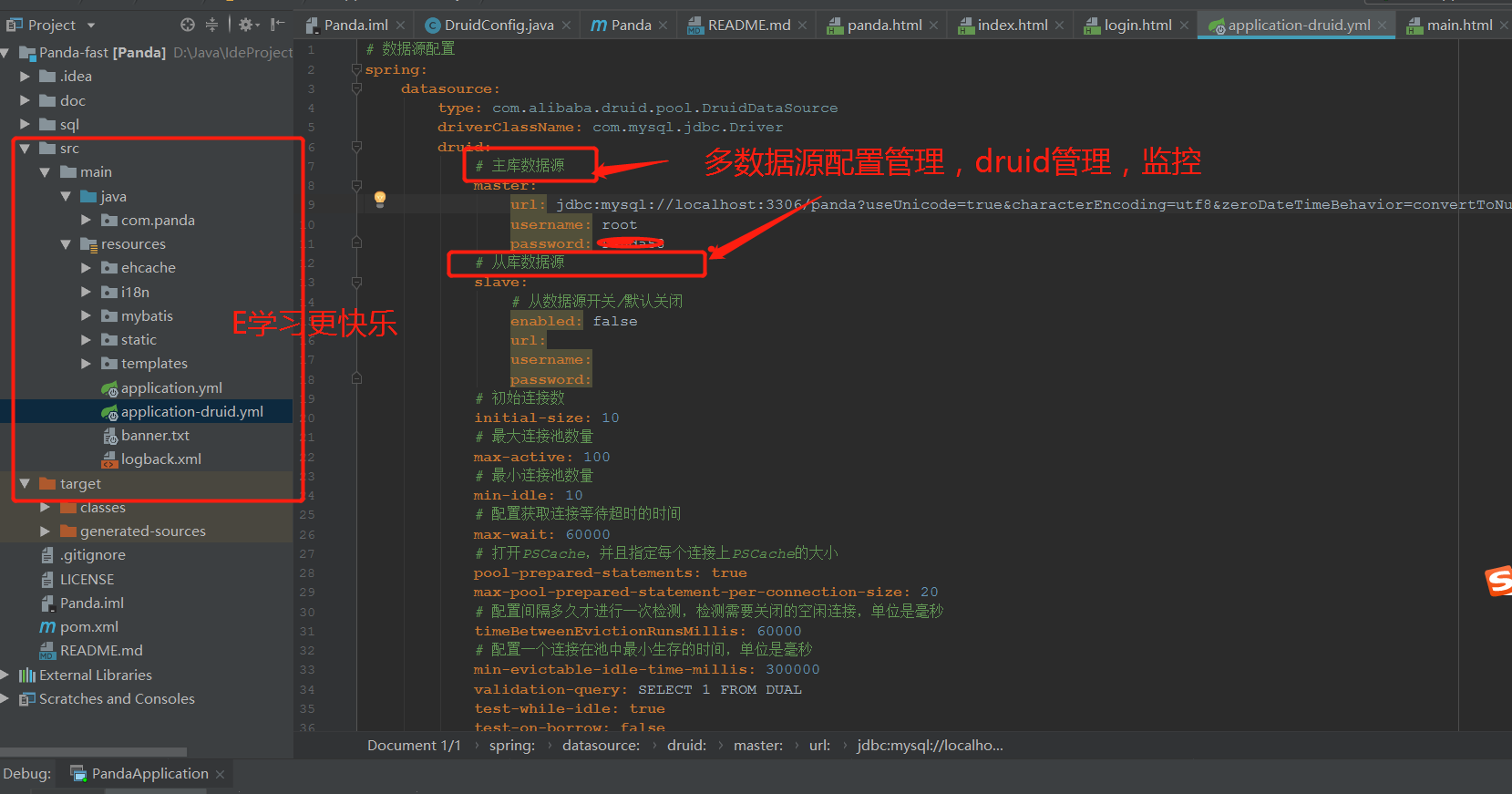Viewport: 1512px width, 794px height.
Task: Click the External Libraries bars icon
Action: (x=27, y=675)
